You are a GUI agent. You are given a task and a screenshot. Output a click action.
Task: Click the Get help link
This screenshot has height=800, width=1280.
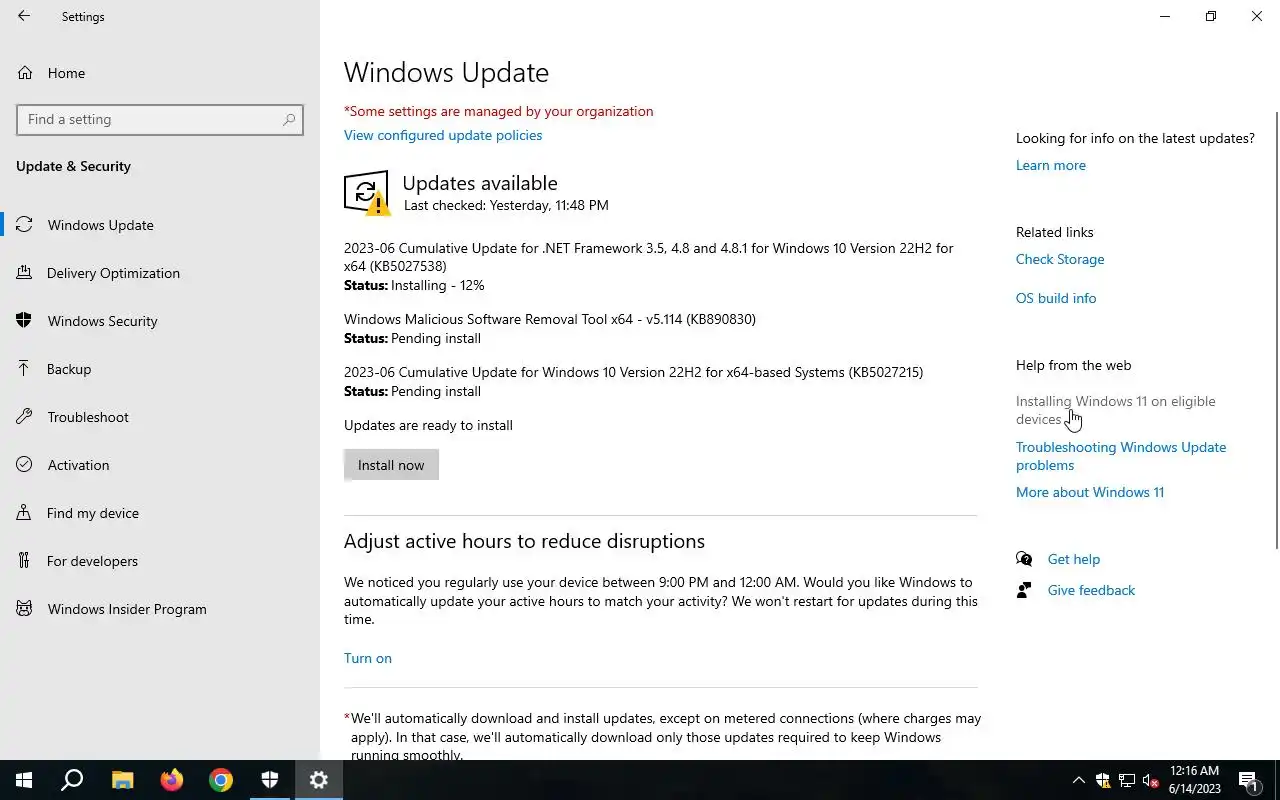click(1074, 559)
